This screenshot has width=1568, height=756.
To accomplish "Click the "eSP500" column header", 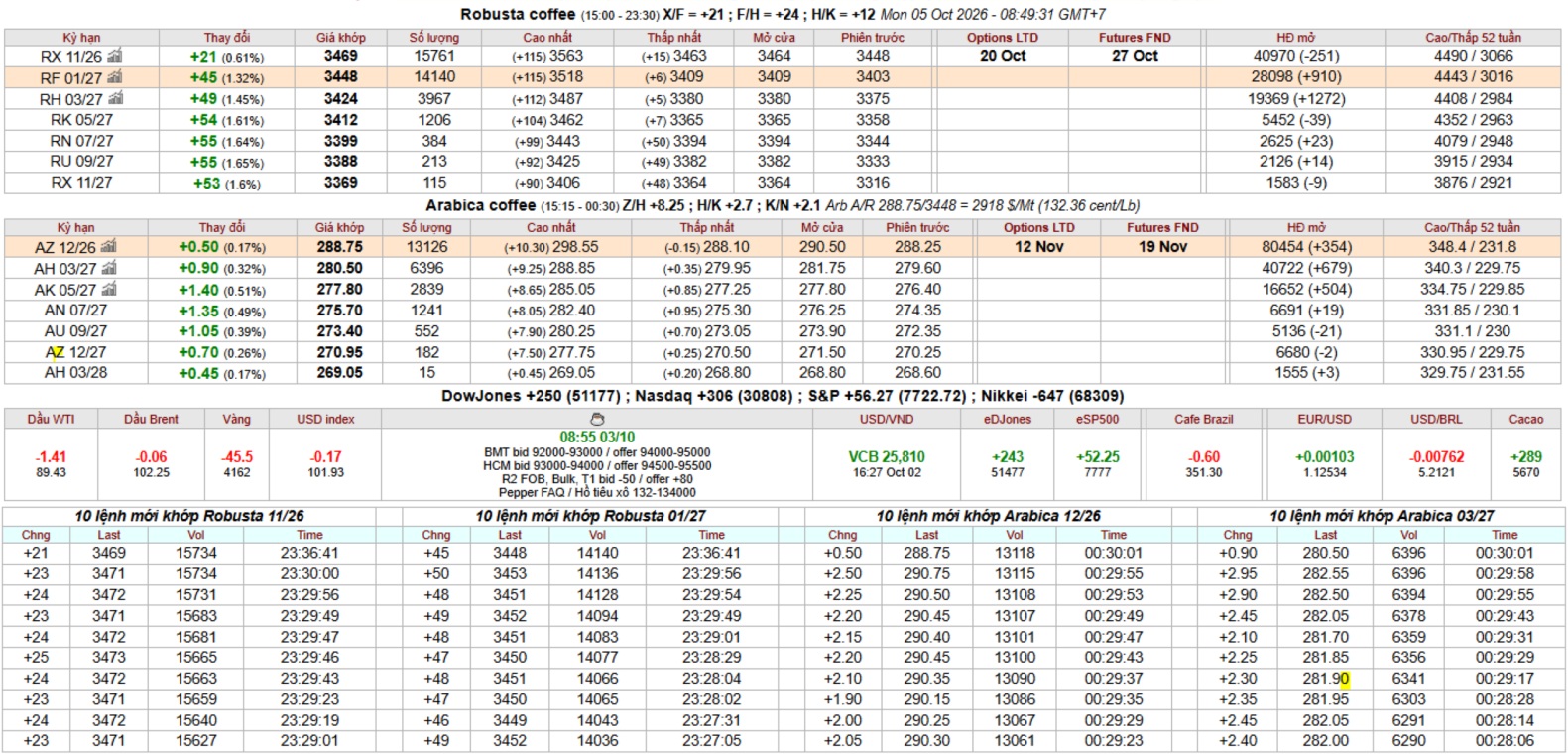I will [1097, 420].
